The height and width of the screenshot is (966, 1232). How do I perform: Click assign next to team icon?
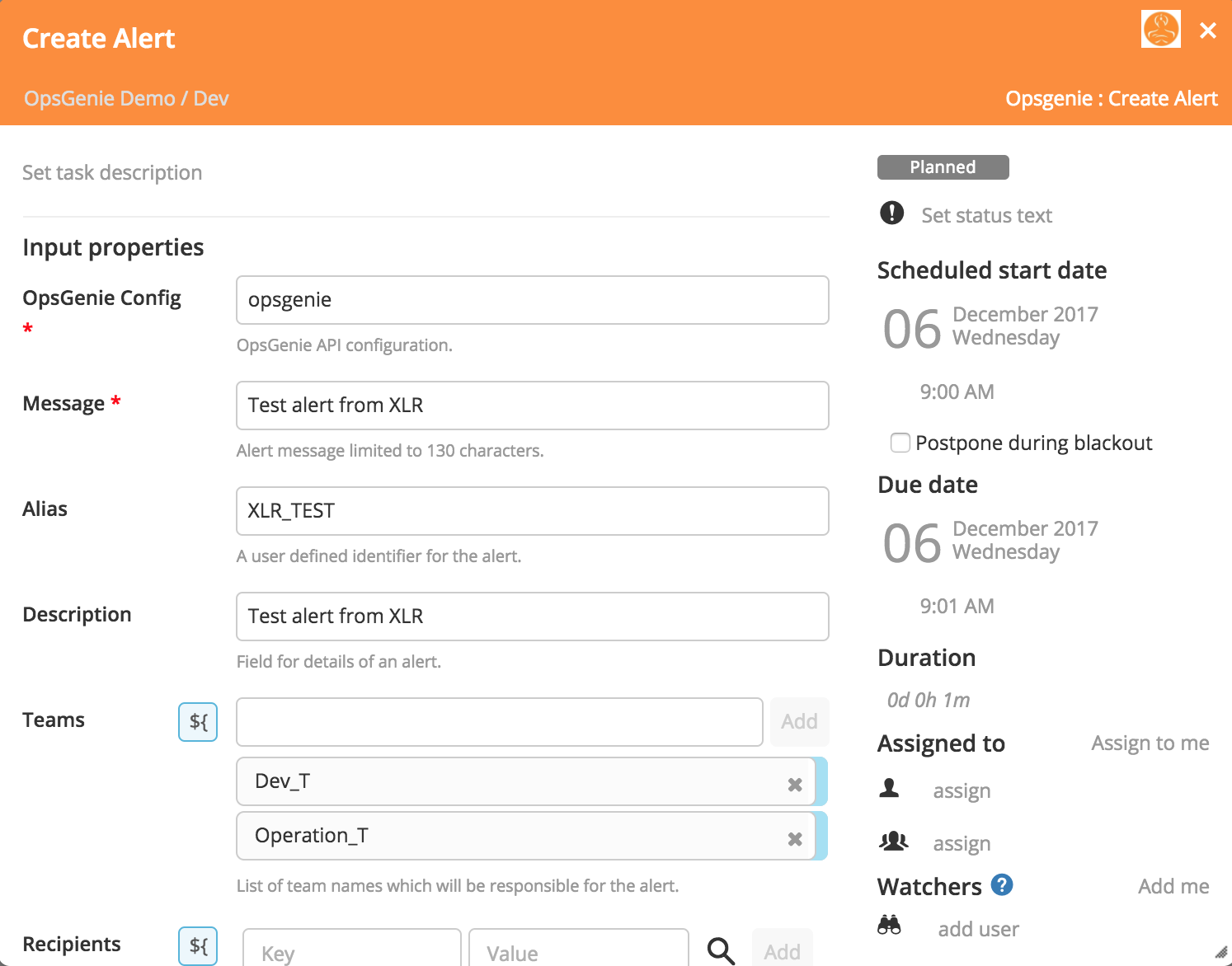pyautogui.click(x=962, y=843)
